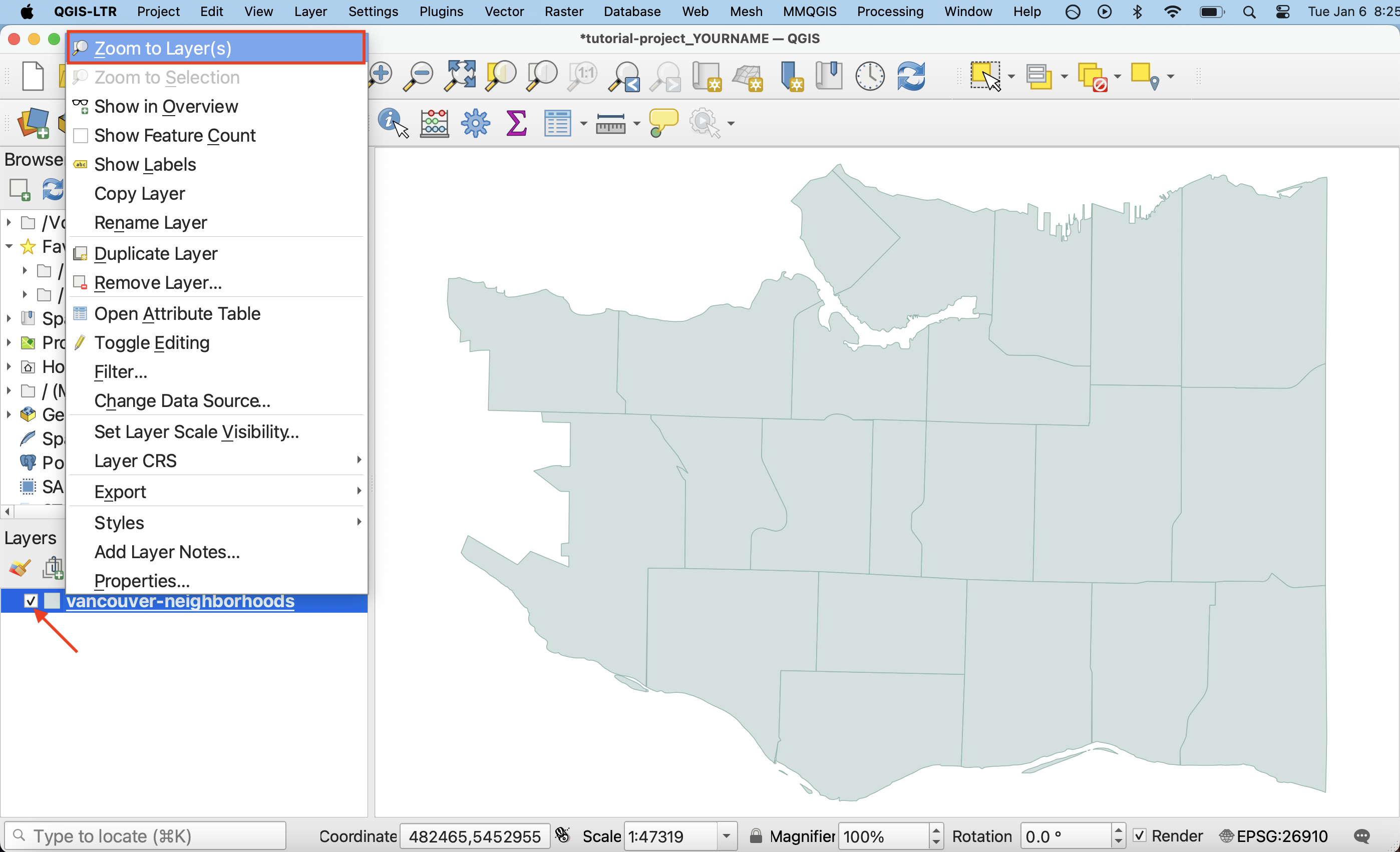The image size is (1400, 852).
Task: Toggle the Render checkbox in status bar
Action: [x=1140, y=835]
